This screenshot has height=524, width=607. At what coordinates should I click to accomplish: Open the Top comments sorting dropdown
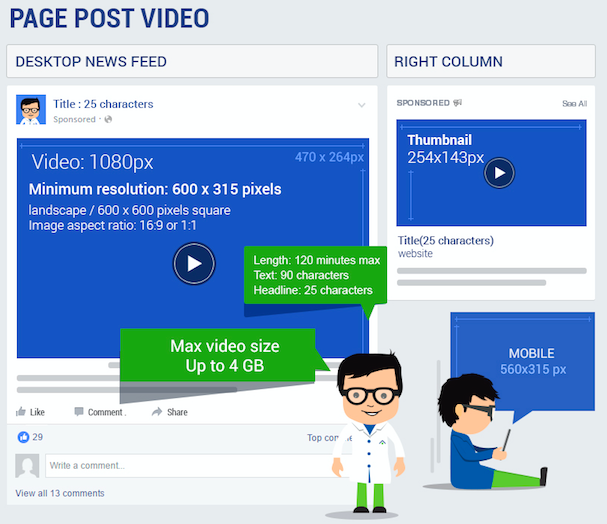[x=329, y=438]
